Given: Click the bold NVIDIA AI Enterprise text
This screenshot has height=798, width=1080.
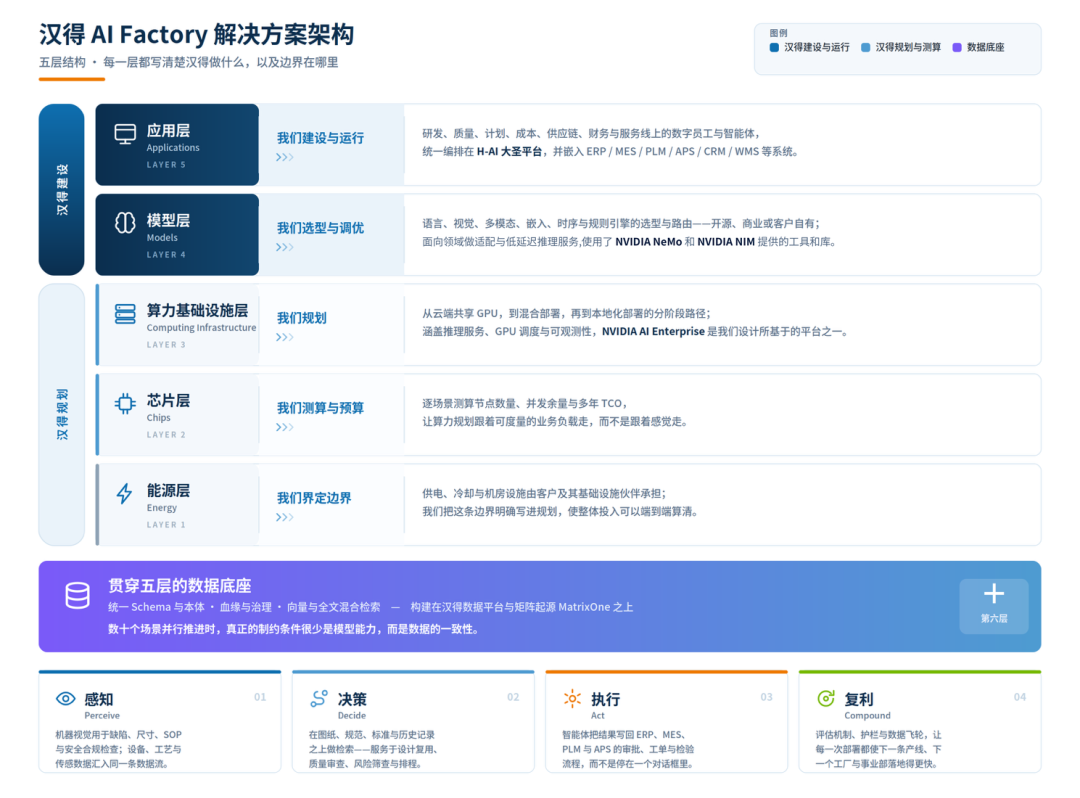Looking at the screenshot, I should [653, 332].
